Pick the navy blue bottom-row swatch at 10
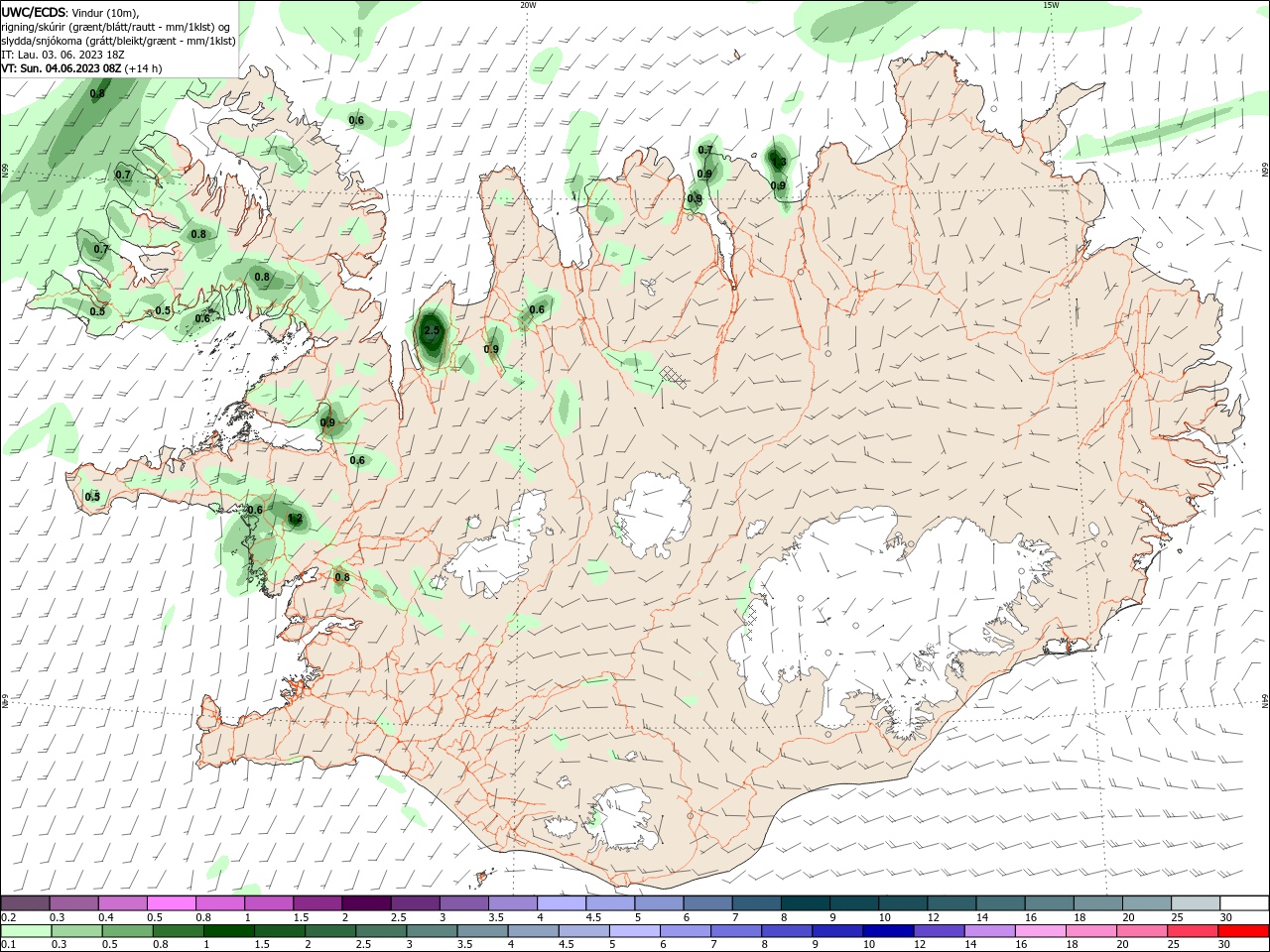The height and width of the screenshot is (952, 1270). 888,931
